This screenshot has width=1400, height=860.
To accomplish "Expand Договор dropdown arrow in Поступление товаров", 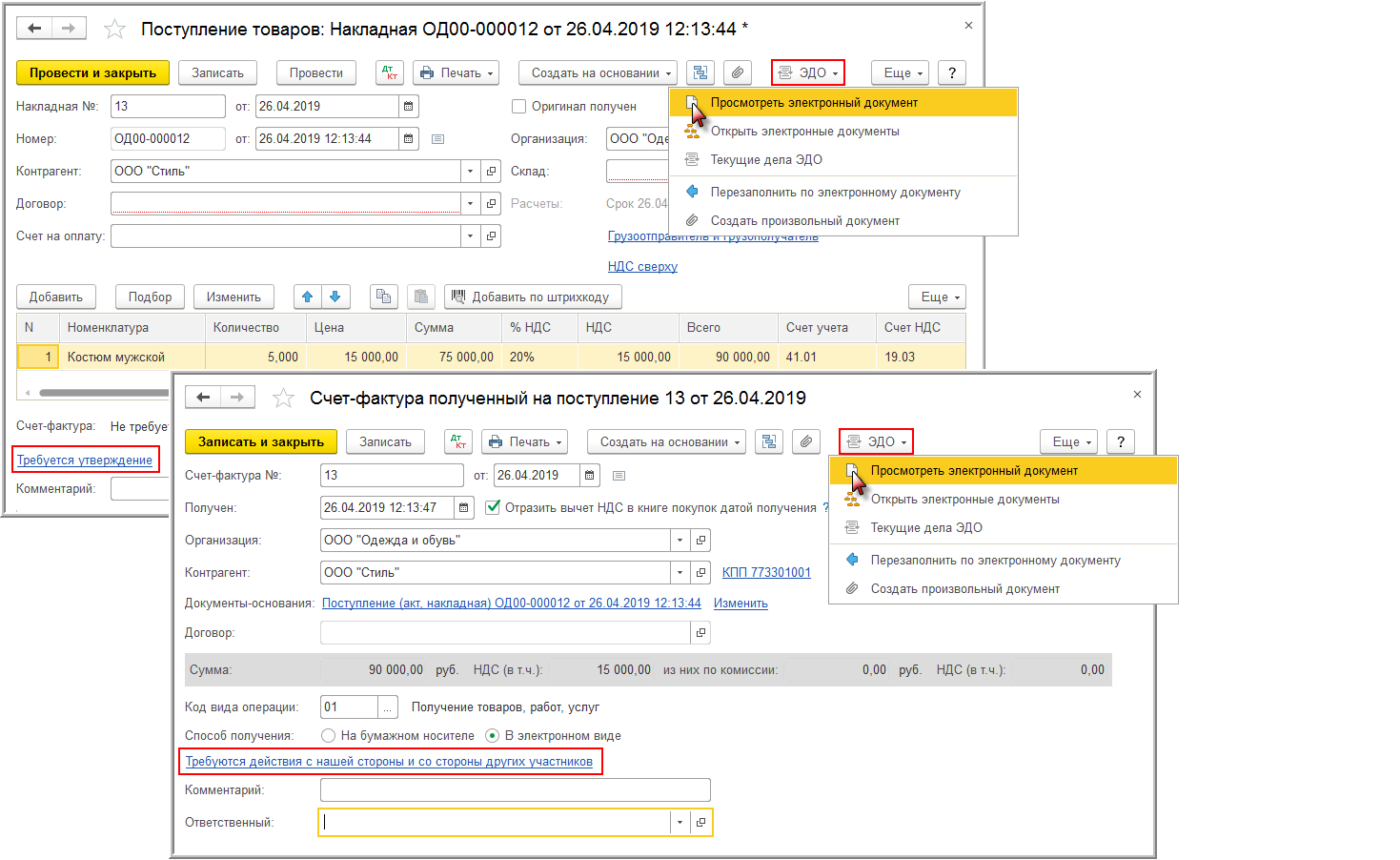I will (x=470, y=203).
